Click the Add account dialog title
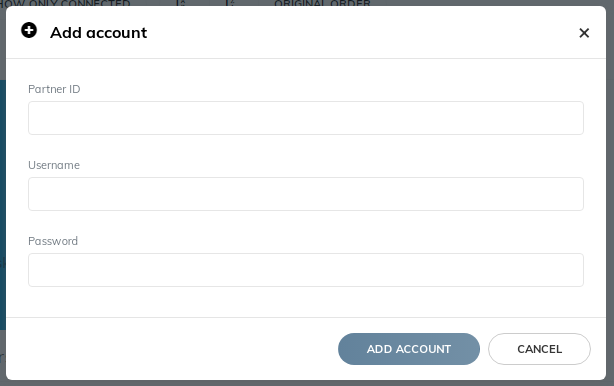The height and width of the screenshot is (386, 614). pos(99,33)
